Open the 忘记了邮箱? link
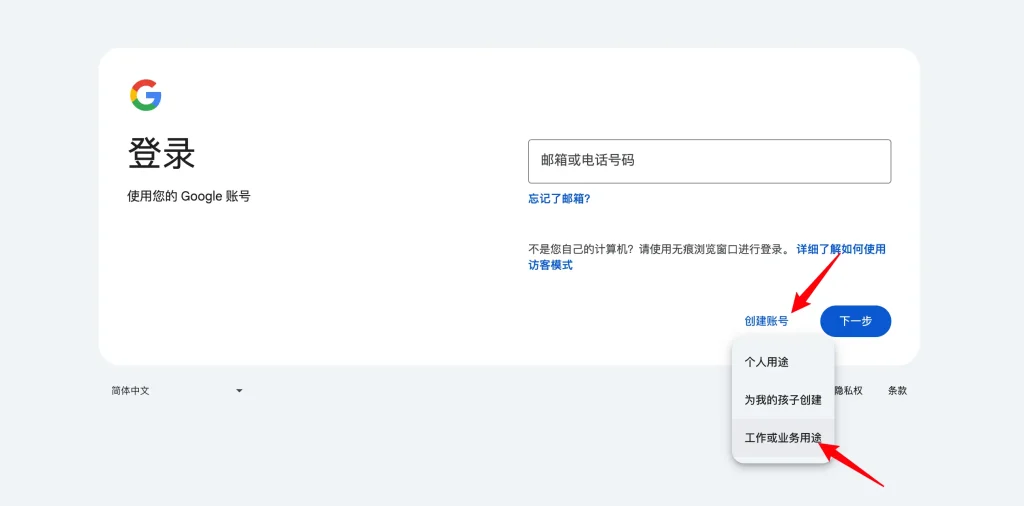 (559, 198)
